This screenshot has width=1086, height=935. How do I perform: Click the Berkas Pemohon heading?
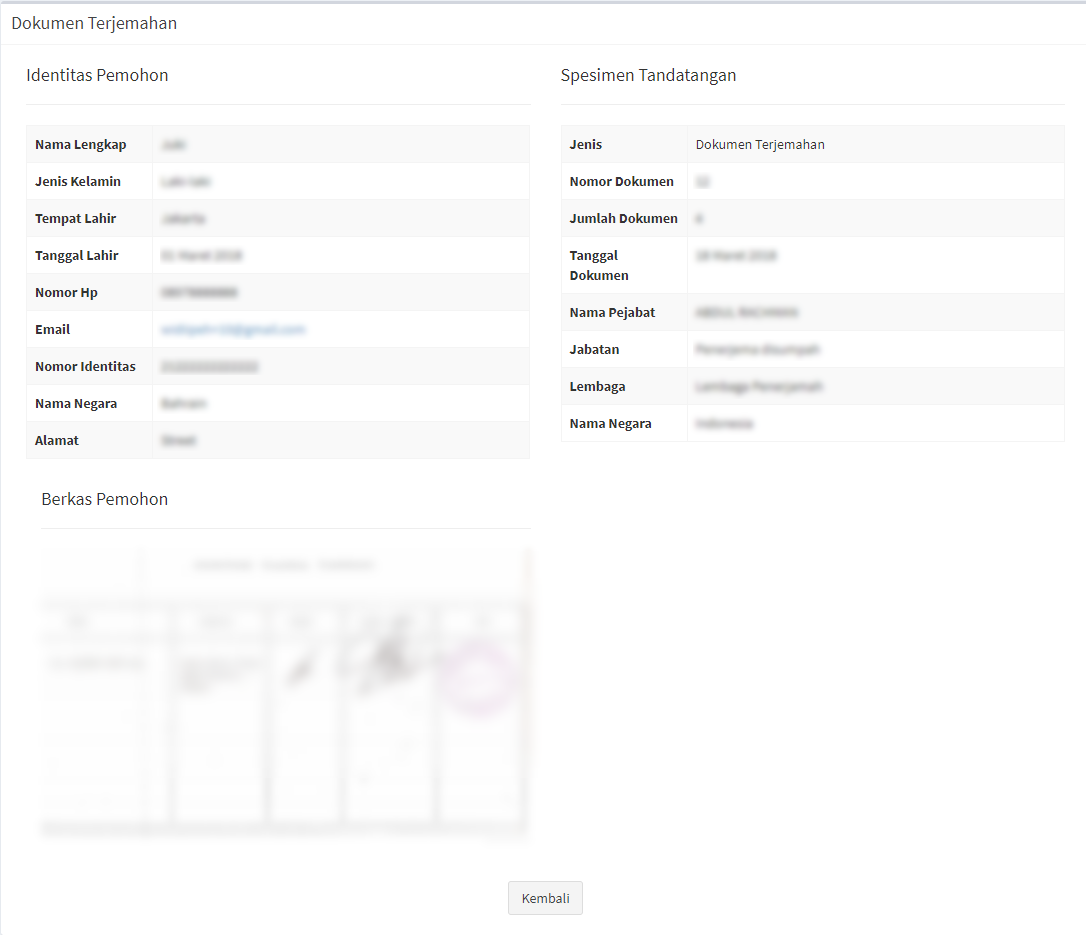tap(104, 499)
